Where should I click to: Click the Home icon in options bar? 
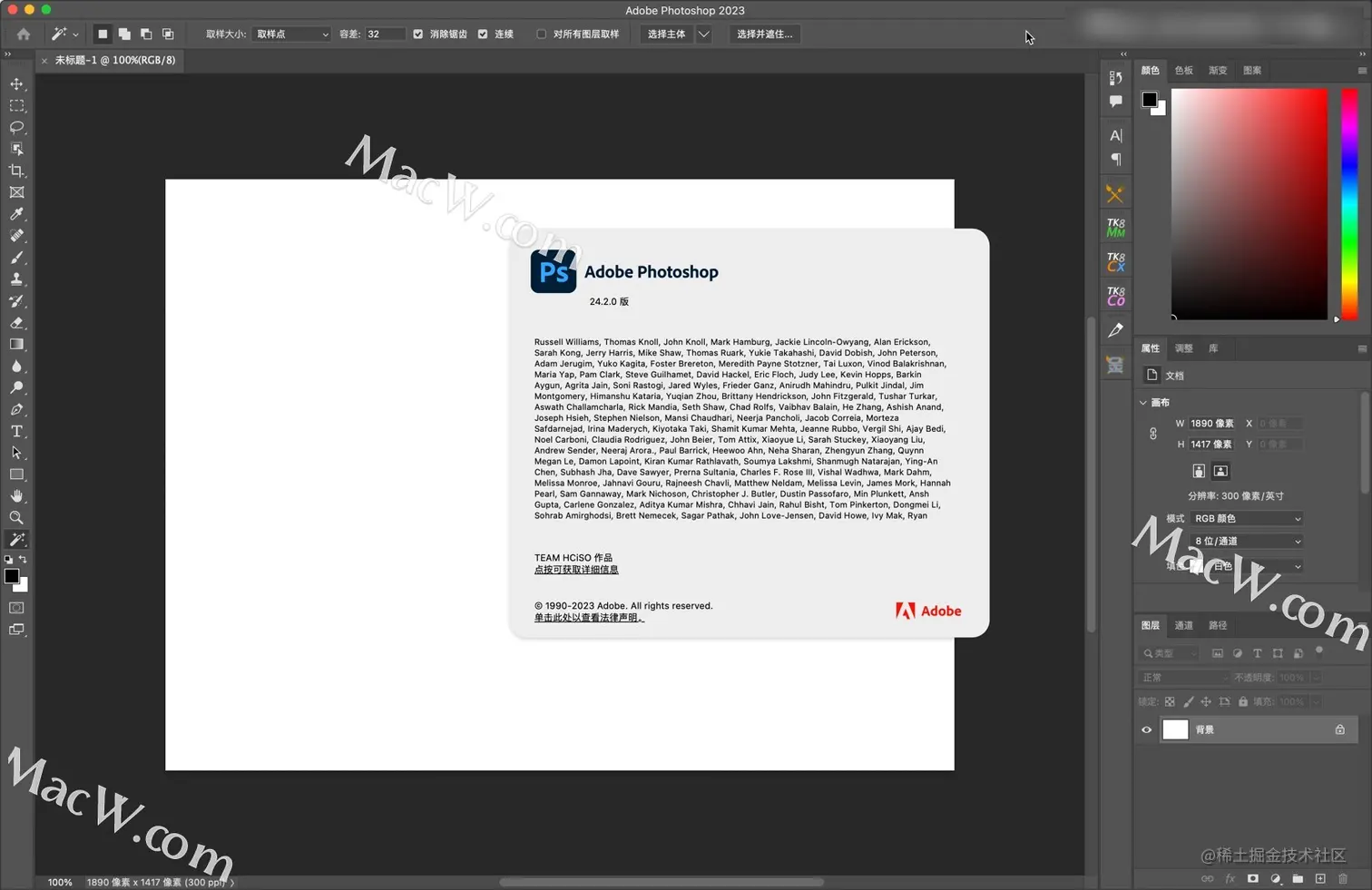pyautogui.click(x=24, y=34)
